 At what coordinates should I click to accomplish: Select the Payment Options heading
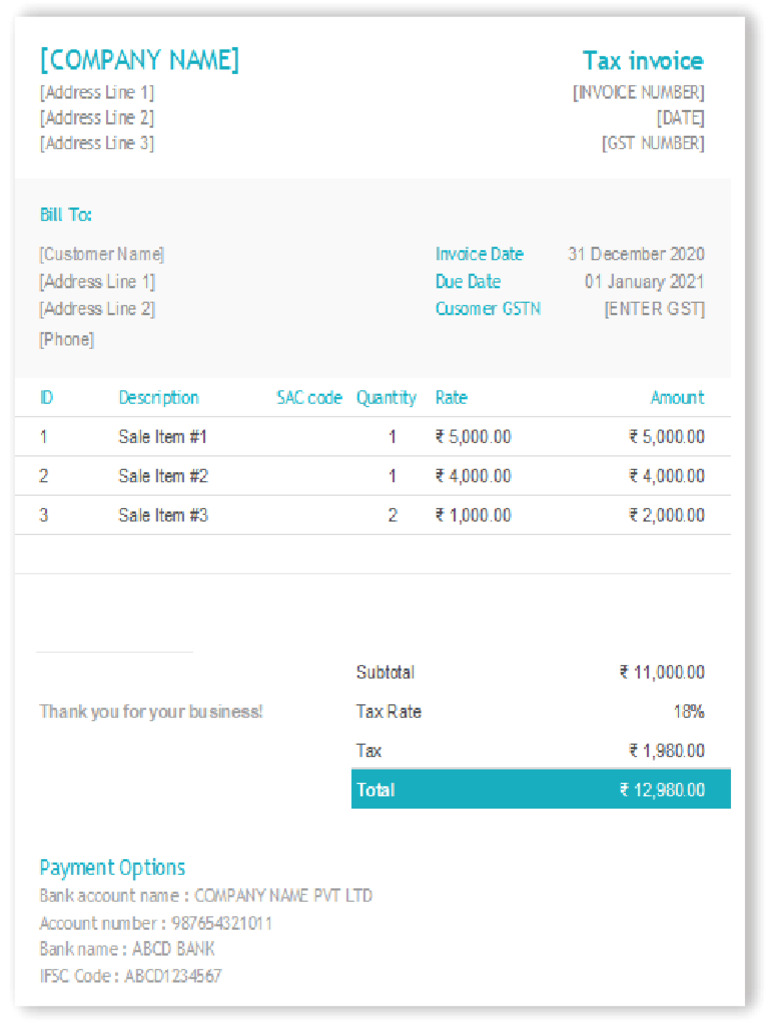112,867
